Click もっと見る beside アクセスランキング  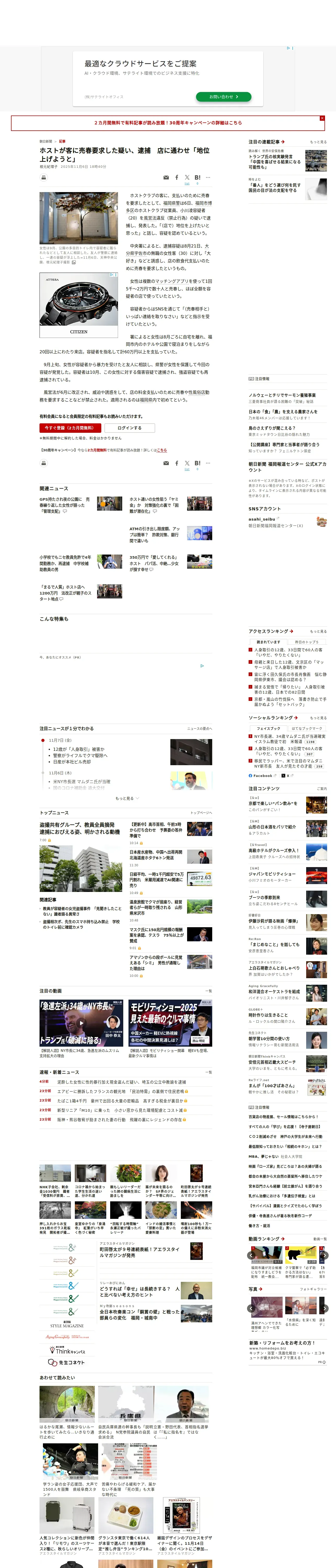pos(318,631)
